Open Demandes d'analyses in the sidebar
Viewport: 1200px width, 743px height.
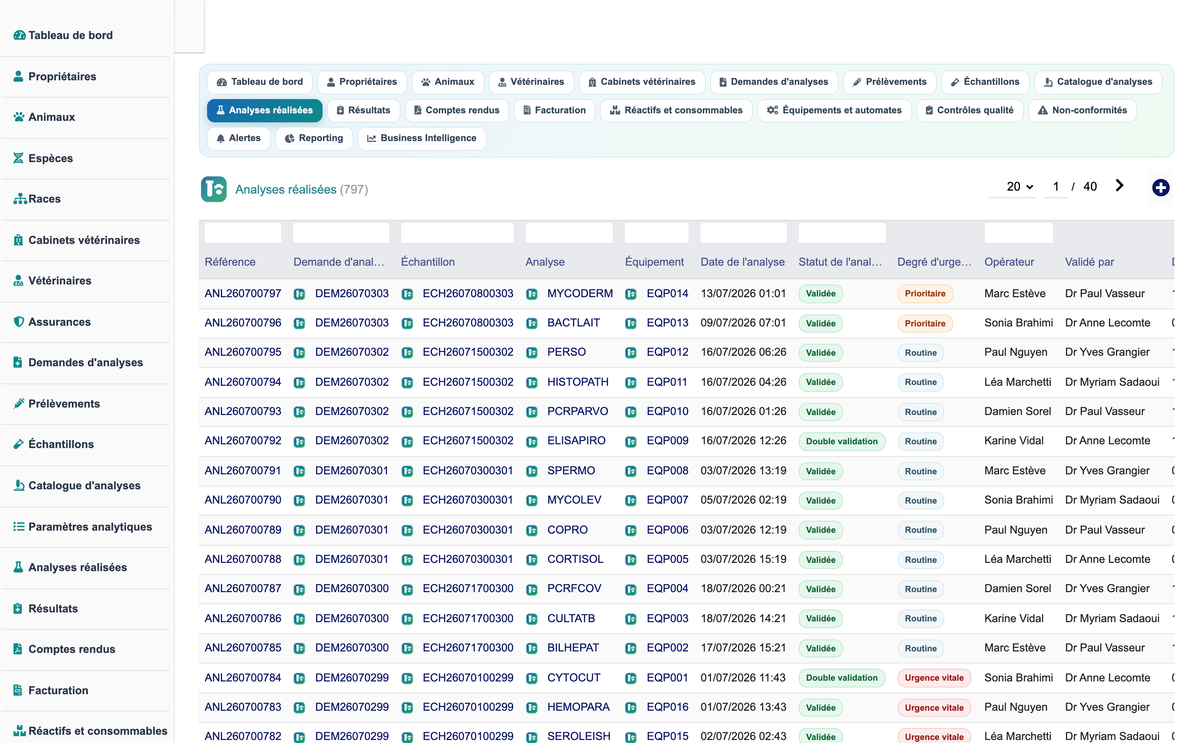pos(86,362)
